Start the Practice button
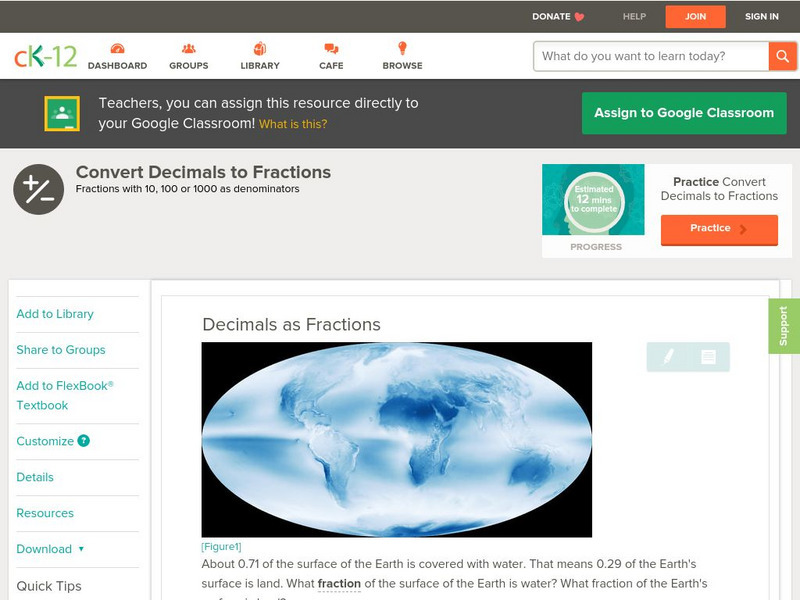The height and width of the screenshot is (600, 800). 719,229
